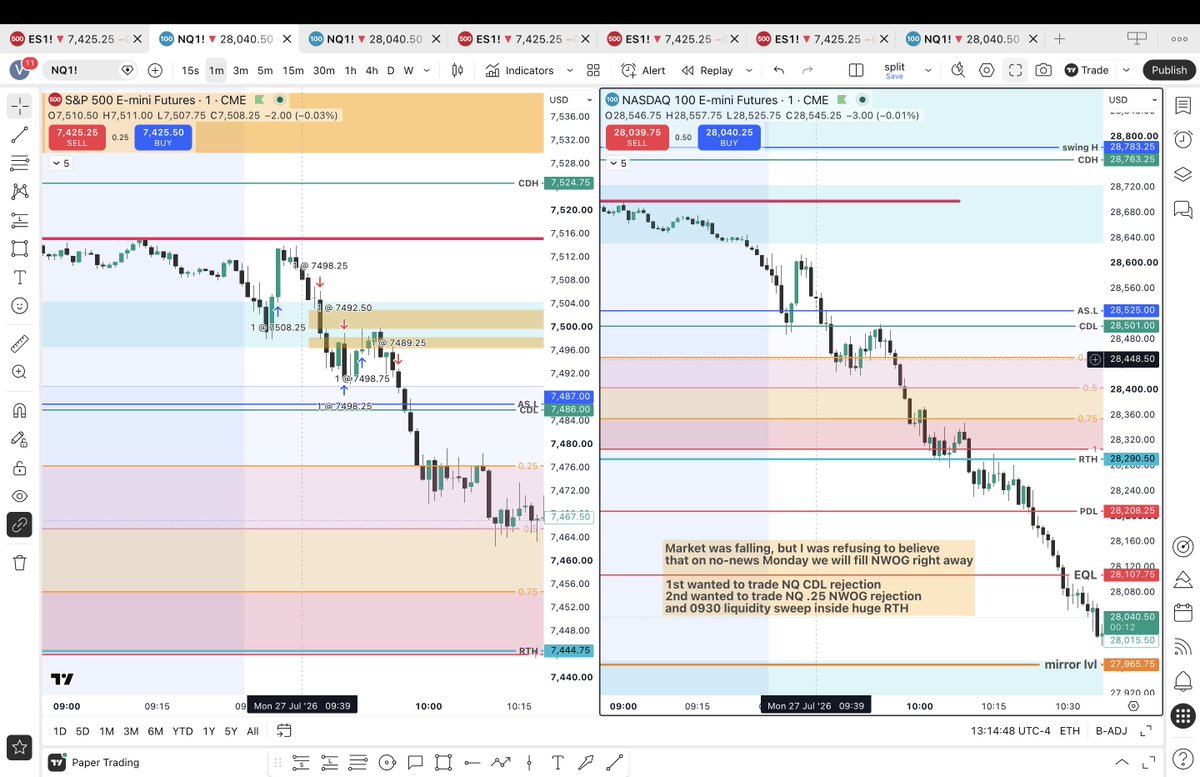Open the candlestick chart type selector
This screenshot has height=777, width=1200.
click(x=458, y=70)
